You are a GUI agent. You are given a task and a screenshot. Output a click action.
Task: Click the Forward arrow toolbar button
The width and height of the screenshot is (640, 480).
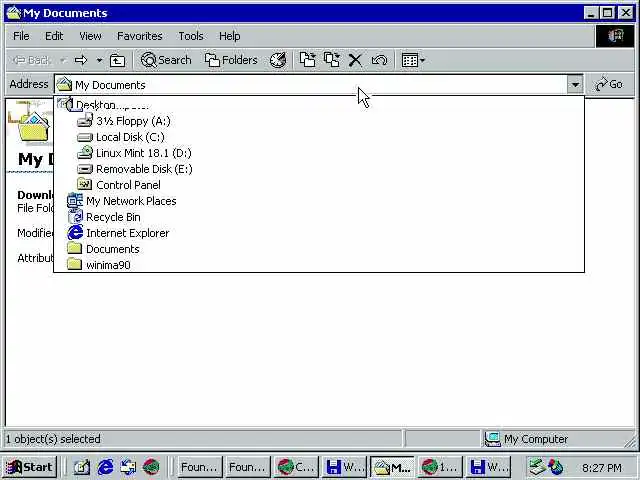[x=81, y=60]
